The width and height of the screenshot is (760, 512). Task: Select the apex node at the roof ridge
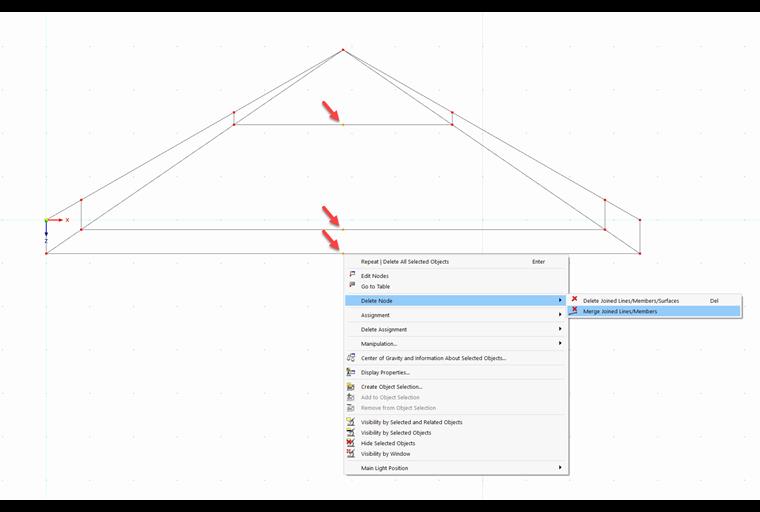point(343,50)
